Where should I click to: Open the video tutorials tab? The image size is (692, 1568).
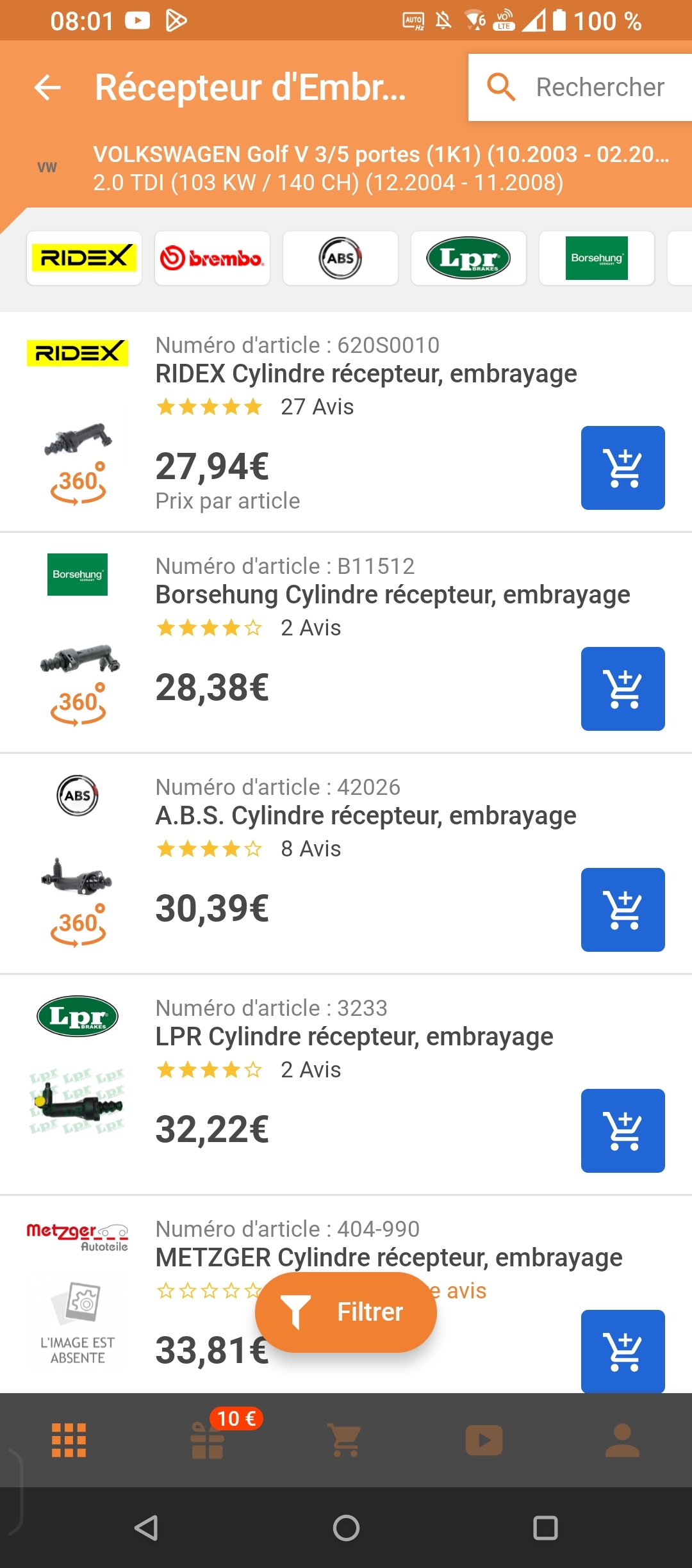tap(484, 1441)
